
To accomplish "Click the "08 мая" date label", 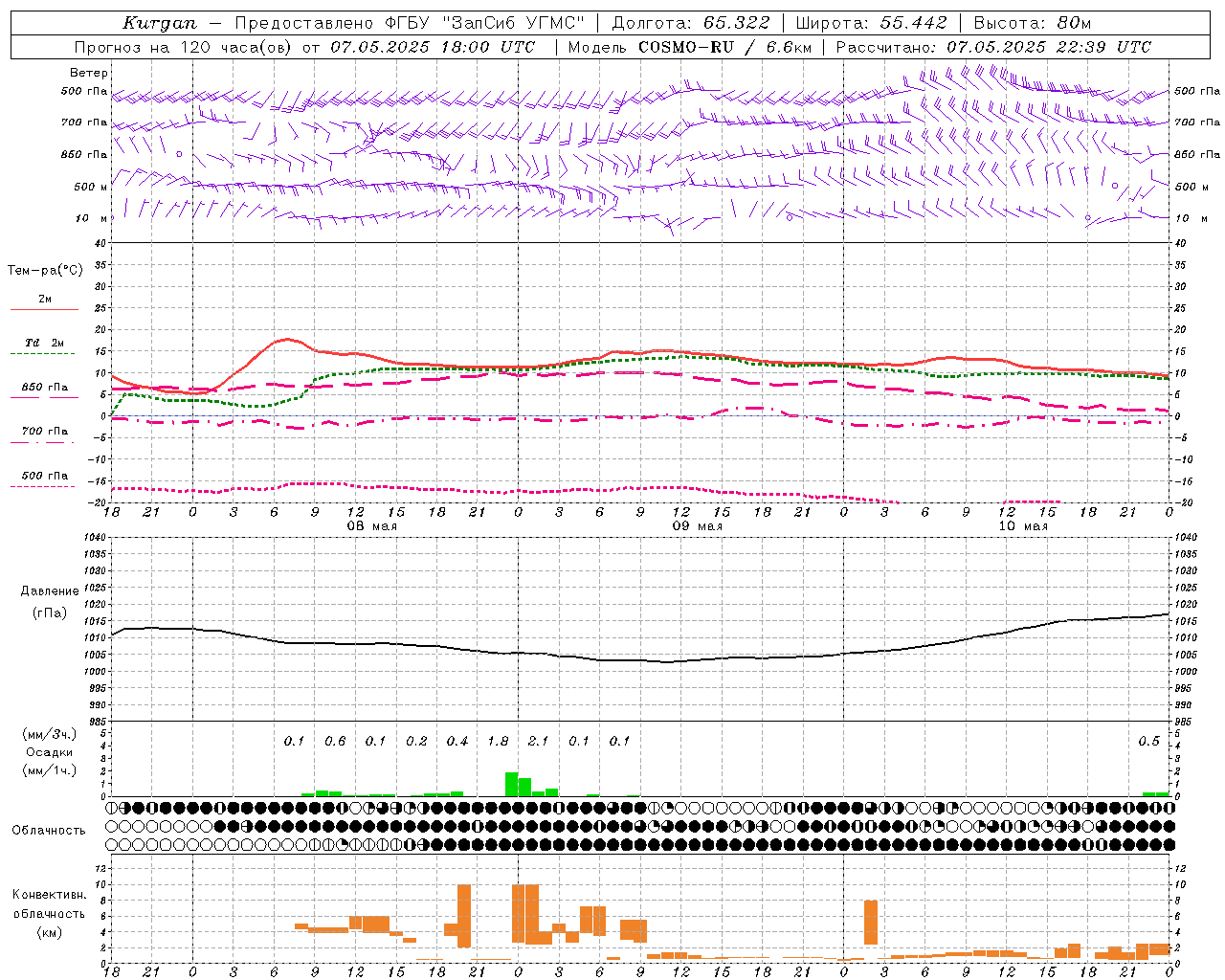I will coord(371,526).
